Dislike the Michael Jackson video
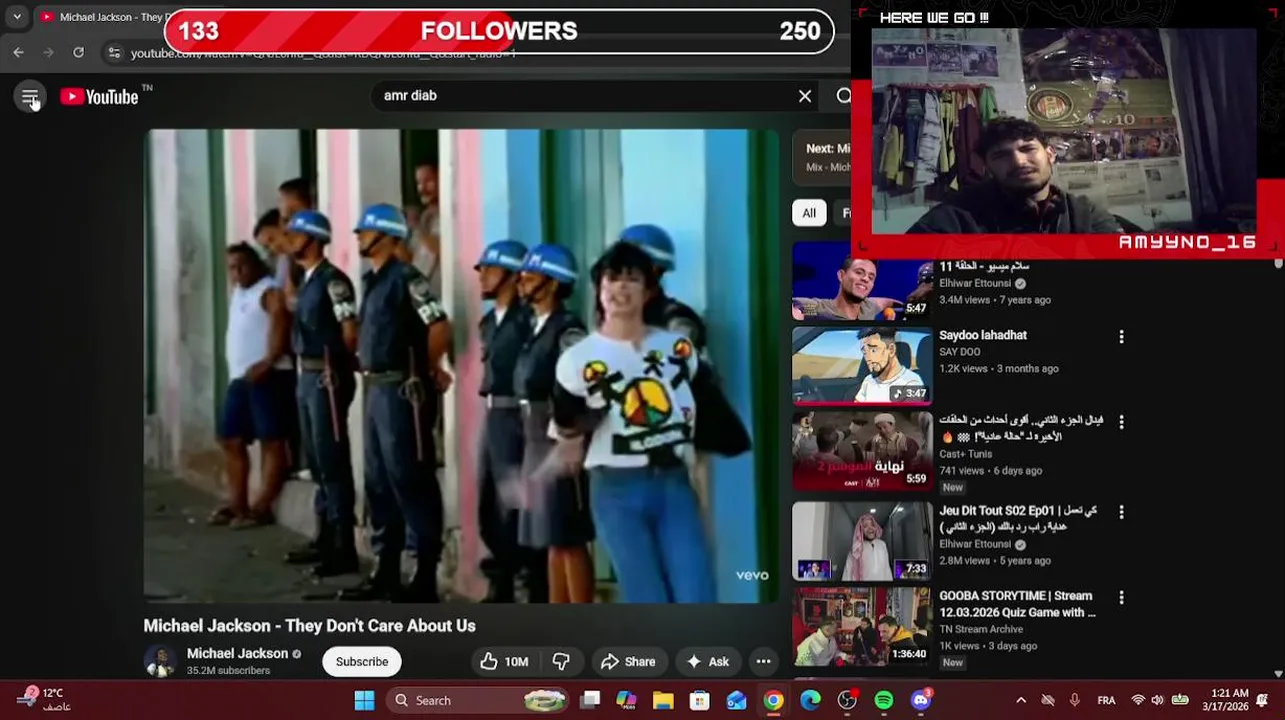 coord(561,661)
